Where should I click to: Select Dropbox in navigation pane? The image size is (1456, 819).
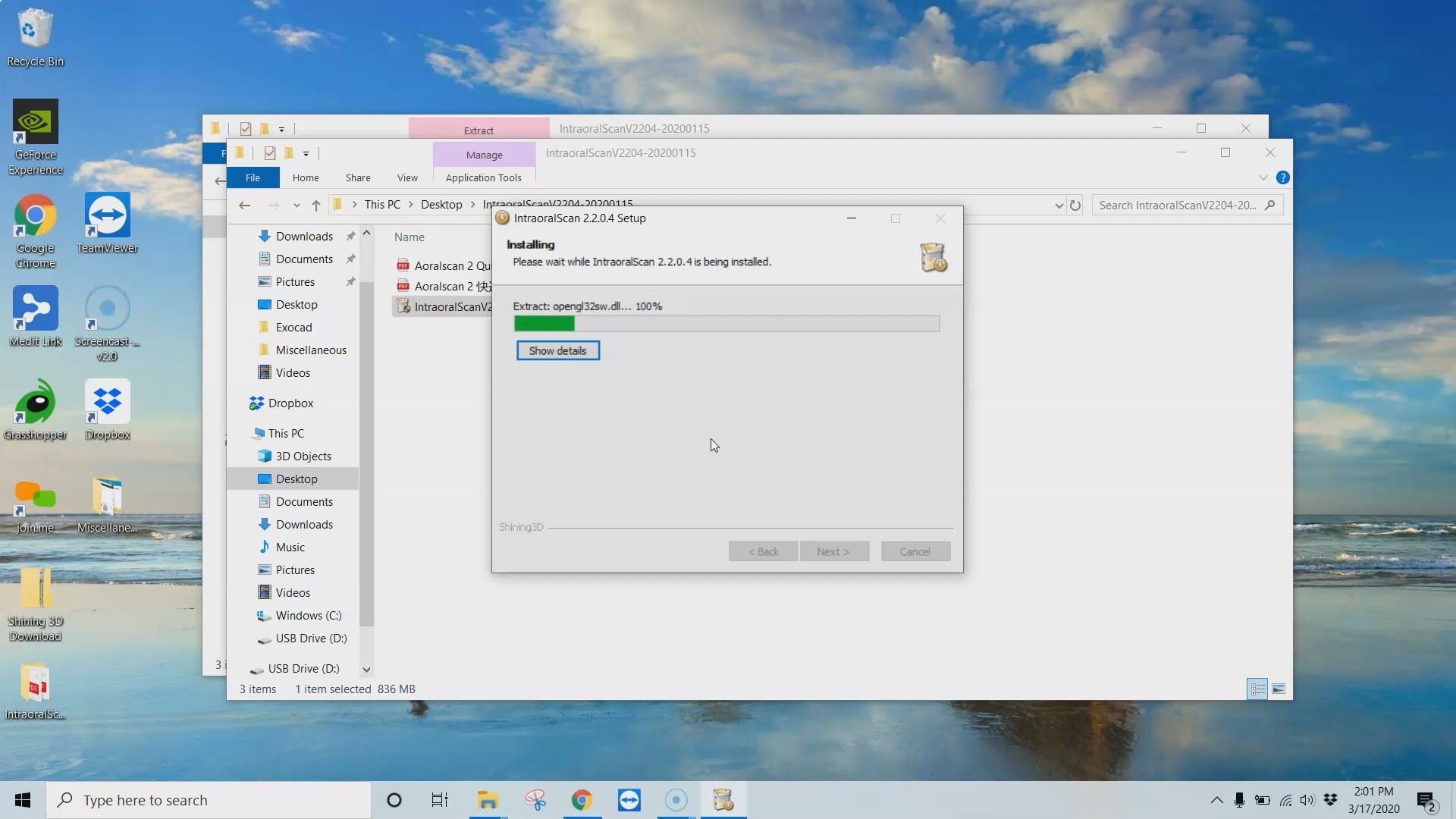point(290,403)
